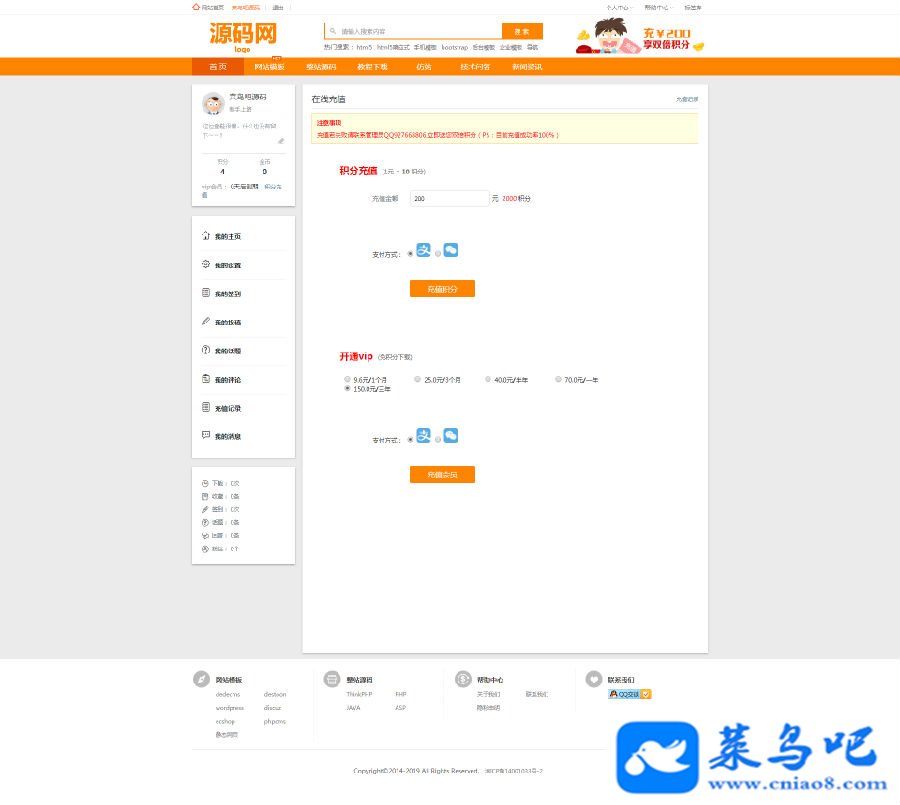
Task: Click the round icon beside footer 整站源码
Action: click(x=332, y=679)
